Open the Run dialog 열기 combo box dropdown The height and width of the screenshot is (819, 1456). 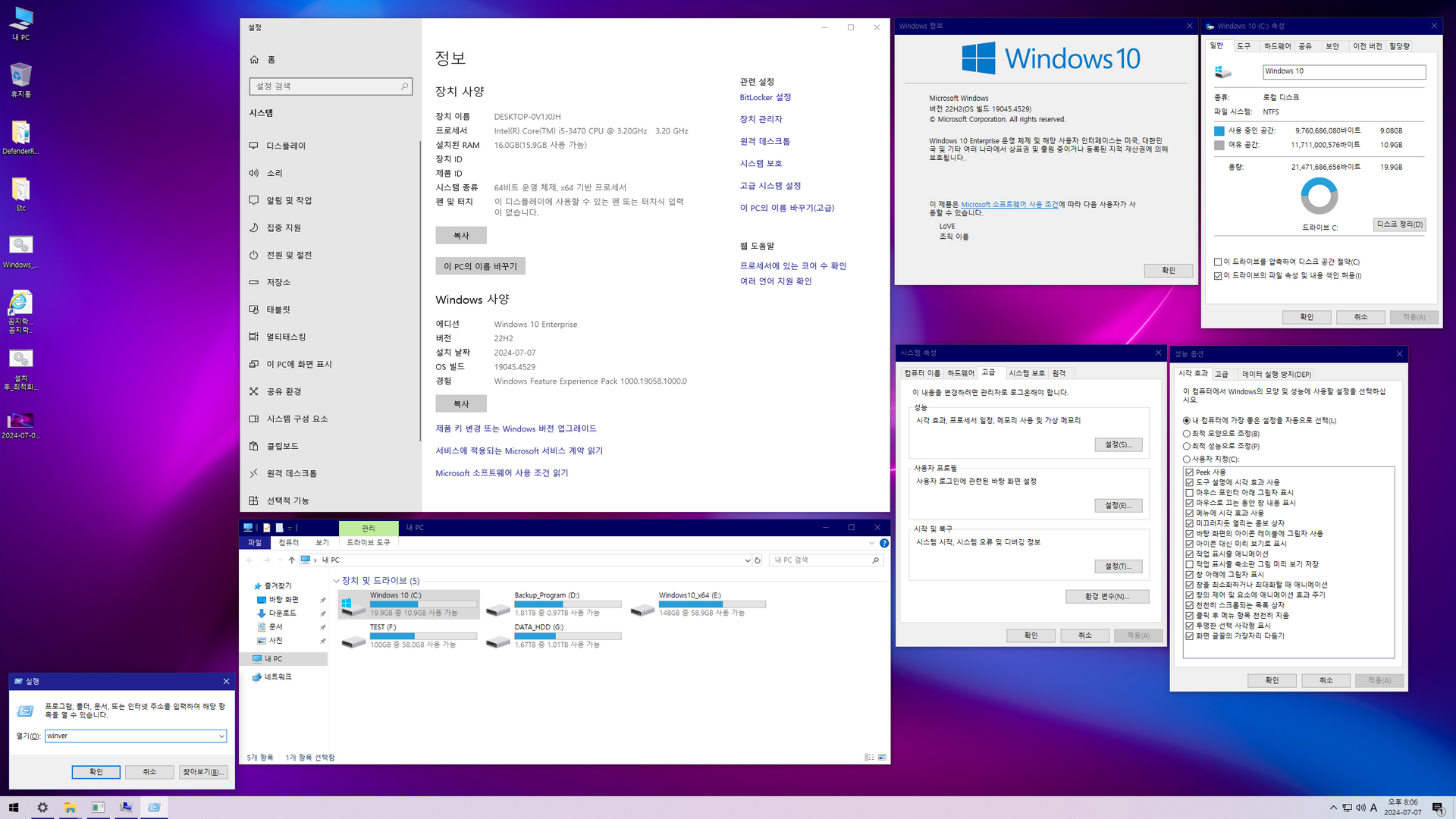(221, 736)
